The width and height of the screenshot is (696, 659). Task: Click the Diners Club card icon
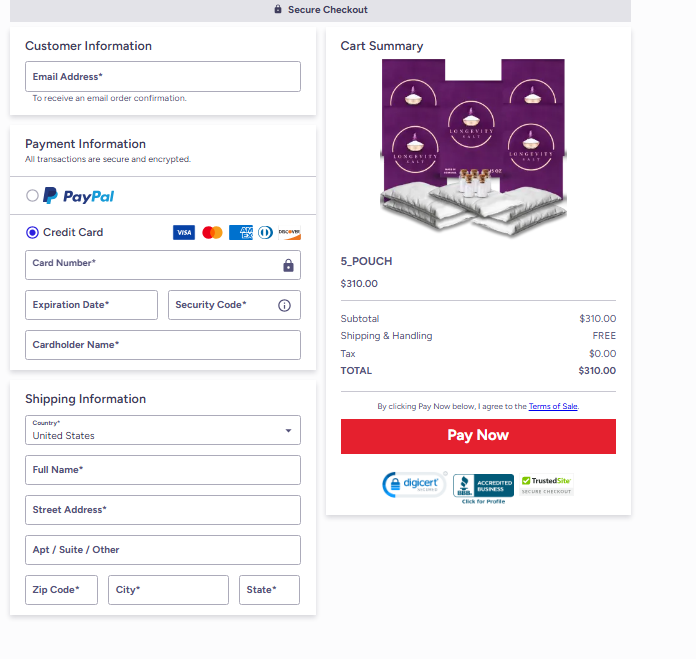coord(265,233)
